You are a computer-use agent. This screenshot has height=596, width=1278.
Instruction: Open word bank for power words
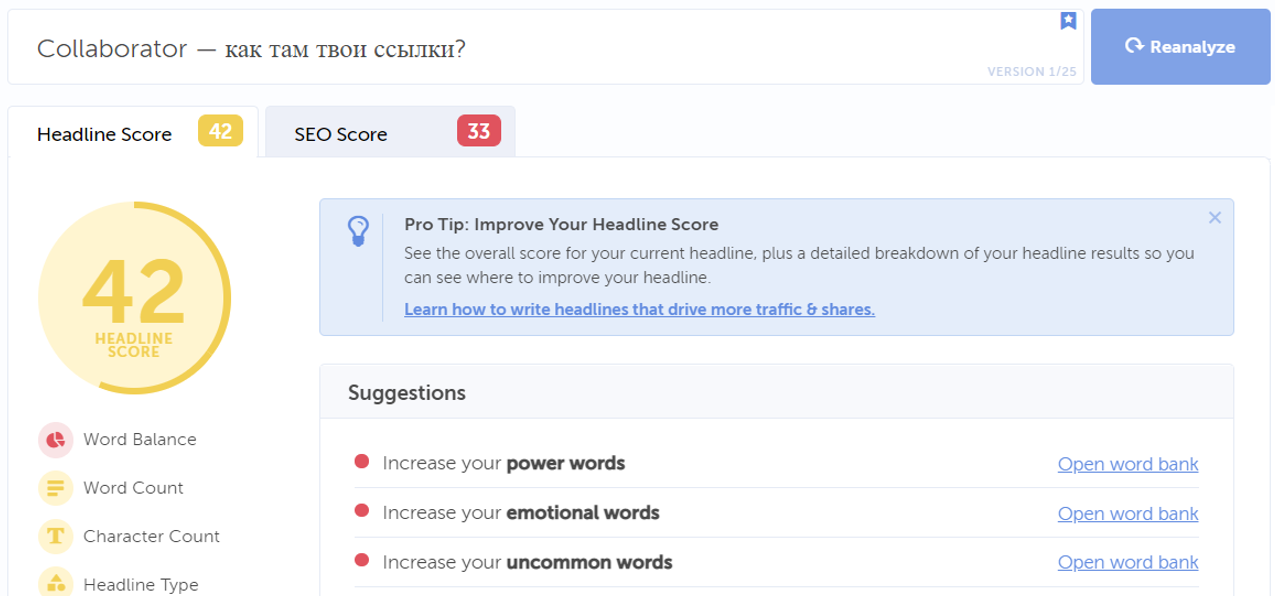click(1127, 464)
